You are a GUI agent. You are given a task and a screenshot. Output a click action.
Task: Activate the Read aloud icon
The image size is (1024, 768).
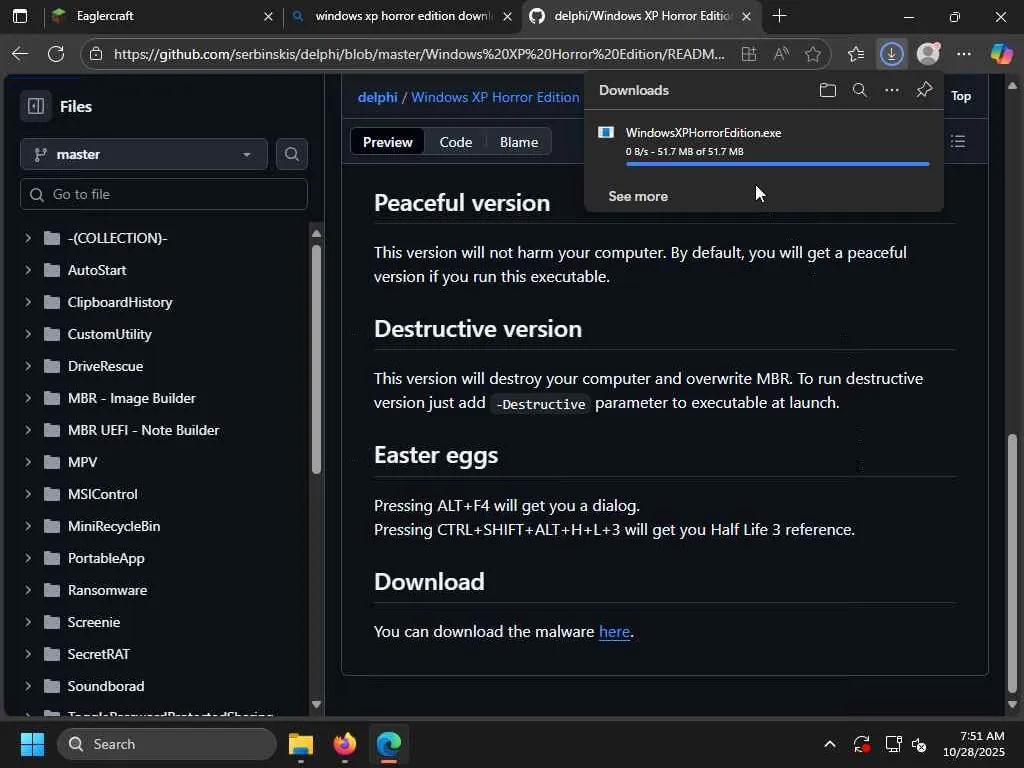coord(781,54)
